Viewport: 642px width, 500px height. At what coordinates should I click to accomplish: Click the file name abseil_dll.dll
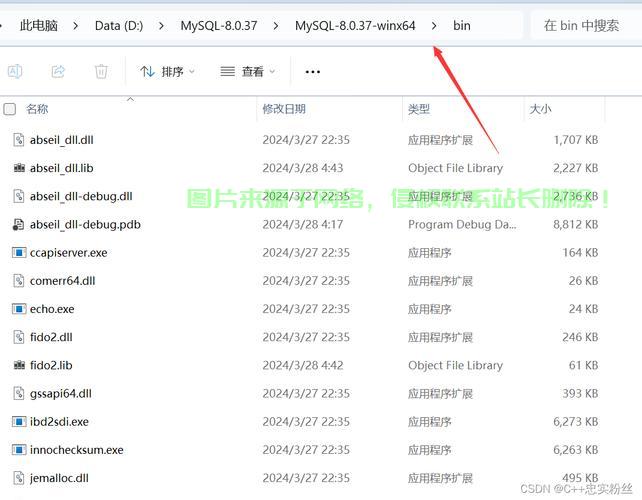click(x=61, y=140)
